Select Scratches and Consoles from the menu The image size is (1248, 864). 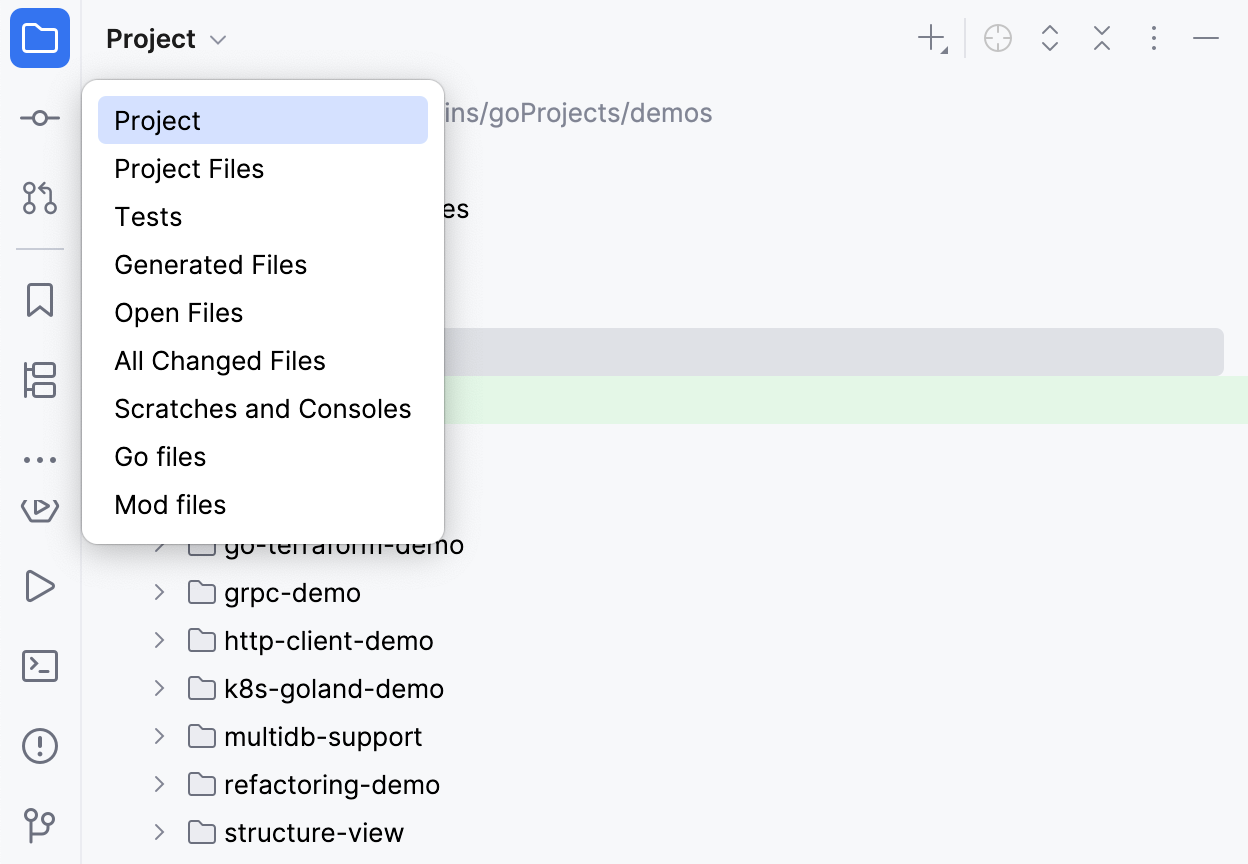[263, 408]
